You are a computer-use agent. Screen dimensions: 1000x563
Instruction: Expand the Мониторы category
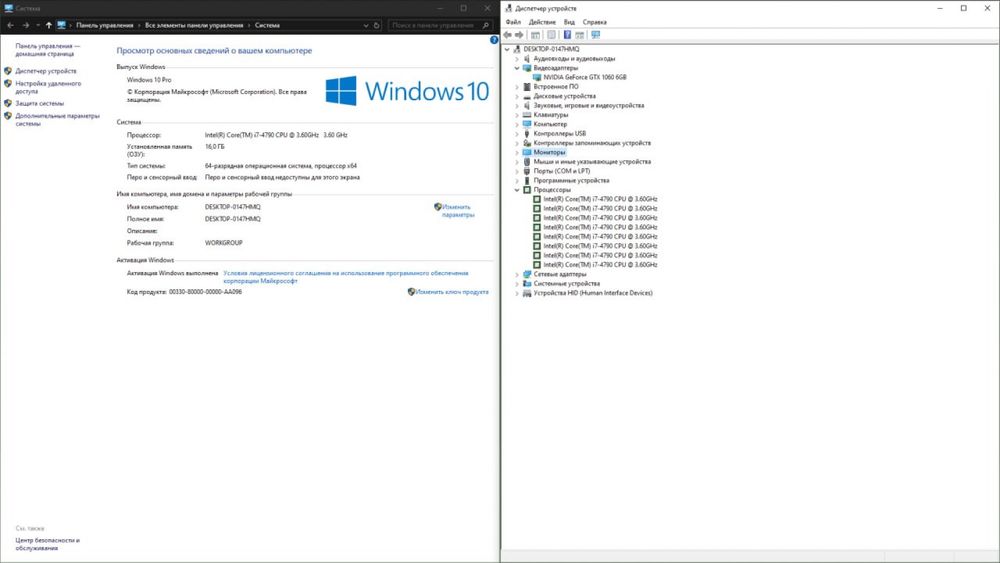(x=517, y=153)
